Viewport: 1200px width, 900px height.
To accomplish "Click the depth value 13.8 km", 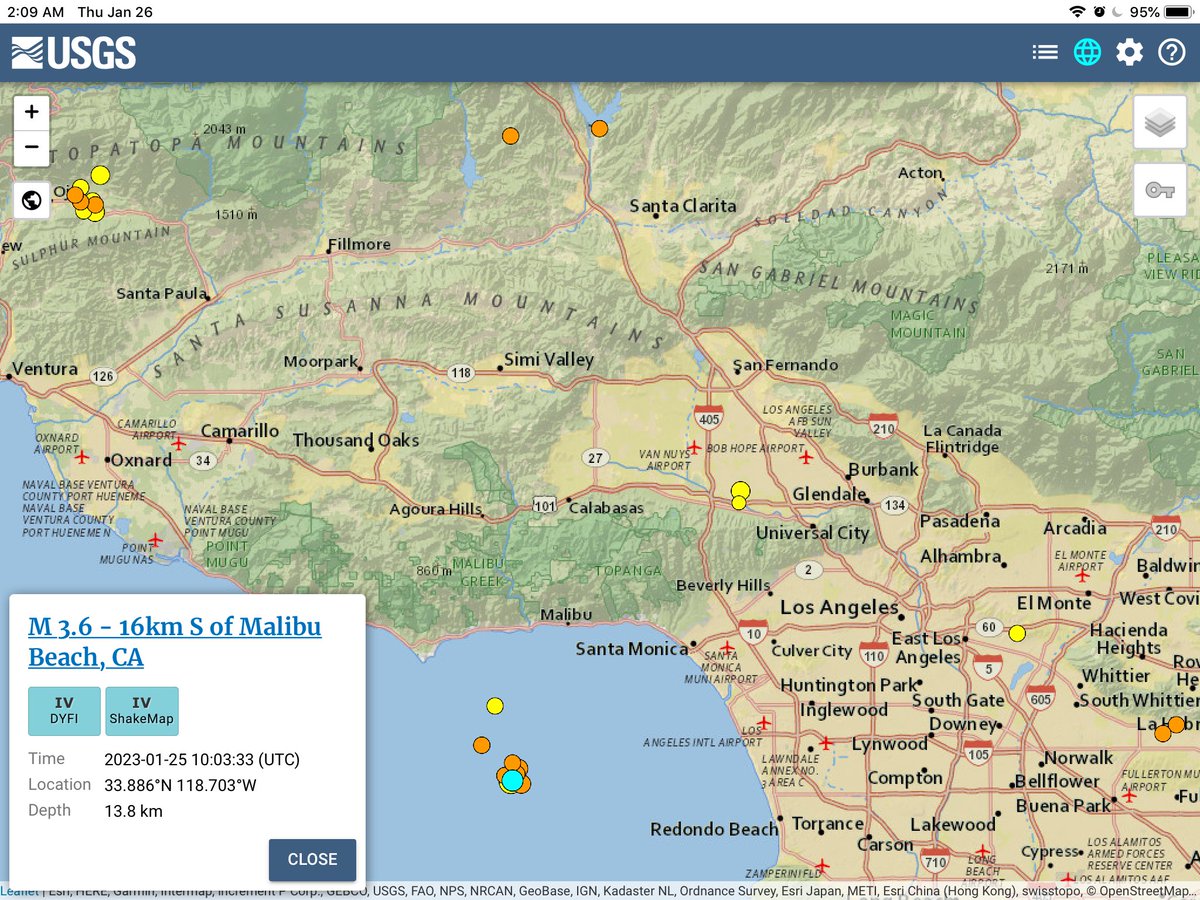I will [x=133, y=811].
